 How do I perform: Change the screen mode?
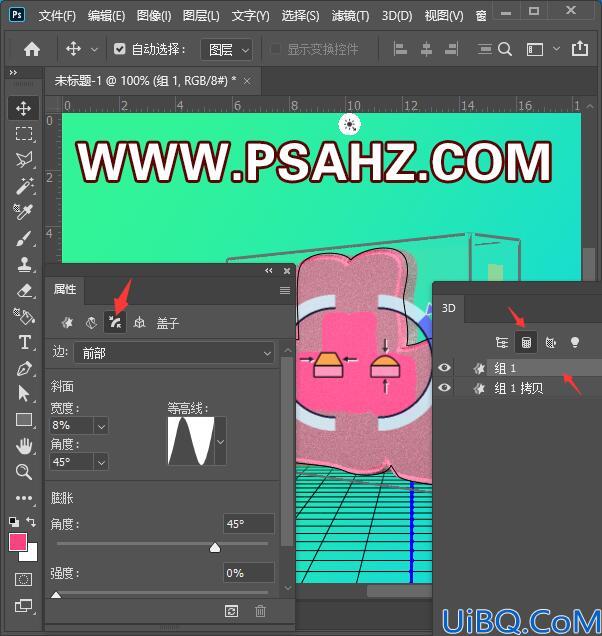[24, 606]
